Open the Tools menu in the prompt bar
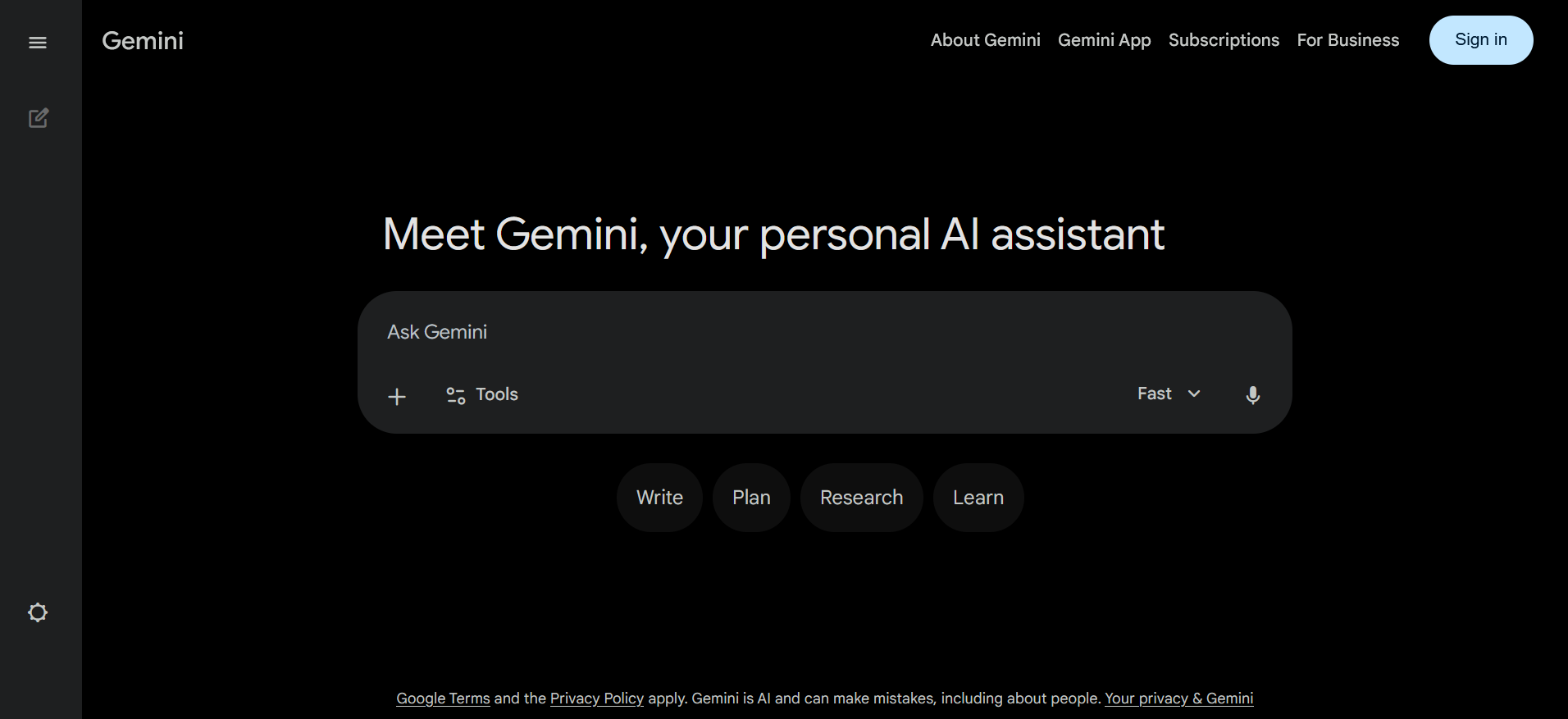This screenshot has height=719, width=1568. [496, 394]
